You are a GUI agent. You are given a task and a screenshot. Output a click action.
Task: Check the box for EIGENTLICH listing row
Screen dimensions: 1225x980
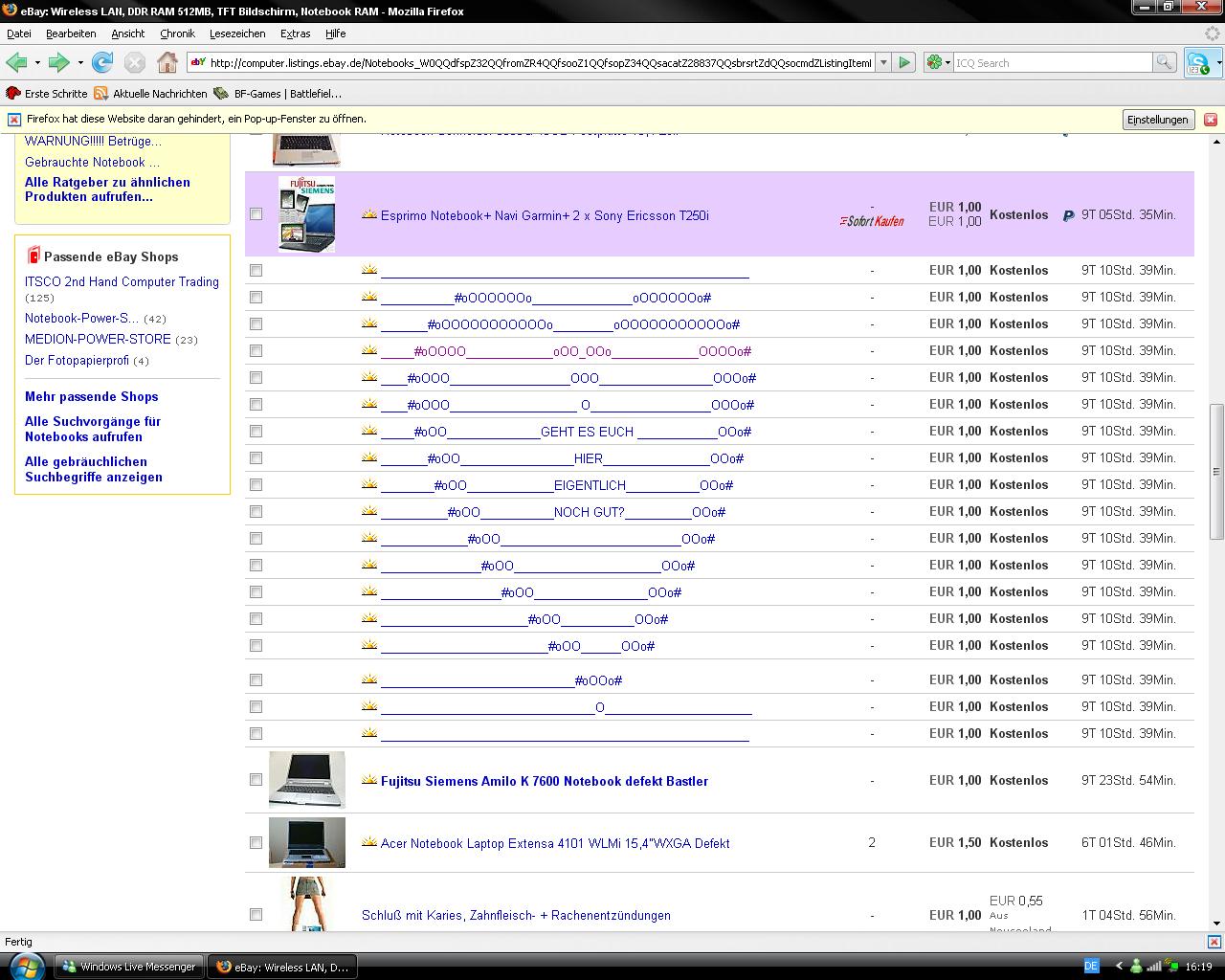click(x=256, y=485)
